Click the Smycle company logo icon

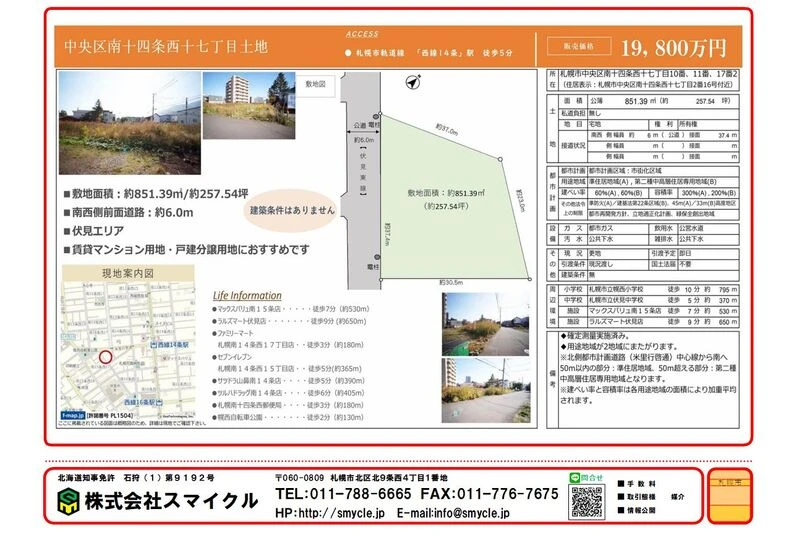pyautogui.click(x=68, y=501)
